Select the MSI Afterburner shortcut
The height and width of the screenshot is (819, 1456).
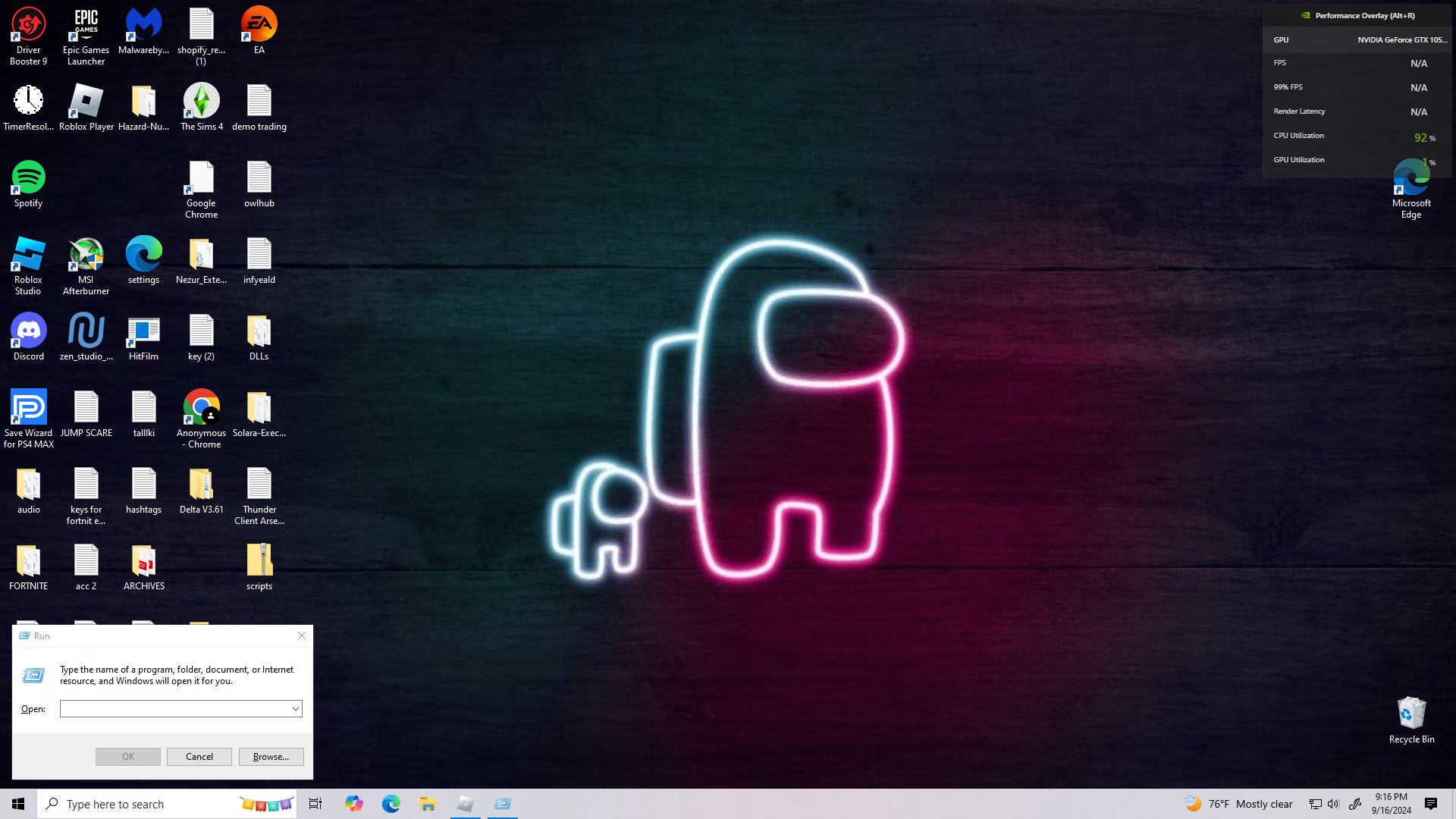(86, 254)
